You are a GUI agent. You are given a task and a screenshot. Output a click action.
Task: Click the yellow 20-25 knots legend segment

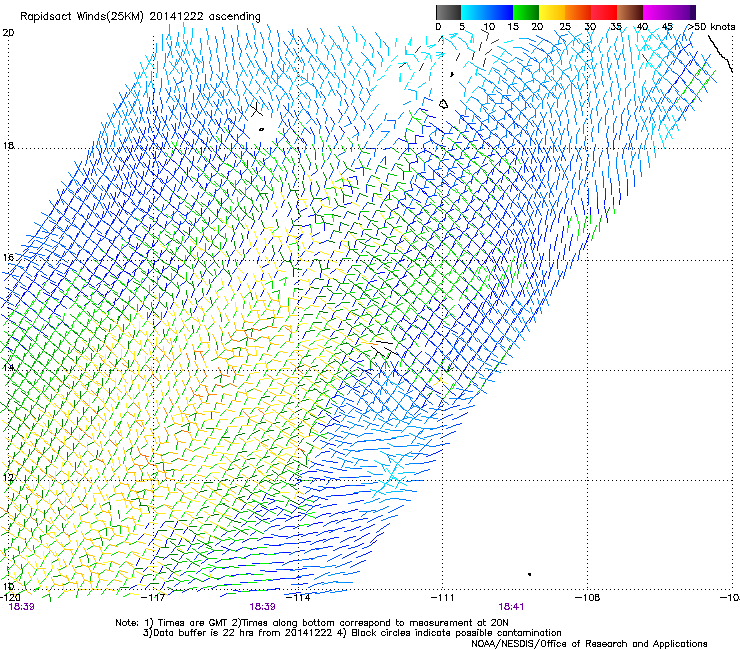click(552, 12)
